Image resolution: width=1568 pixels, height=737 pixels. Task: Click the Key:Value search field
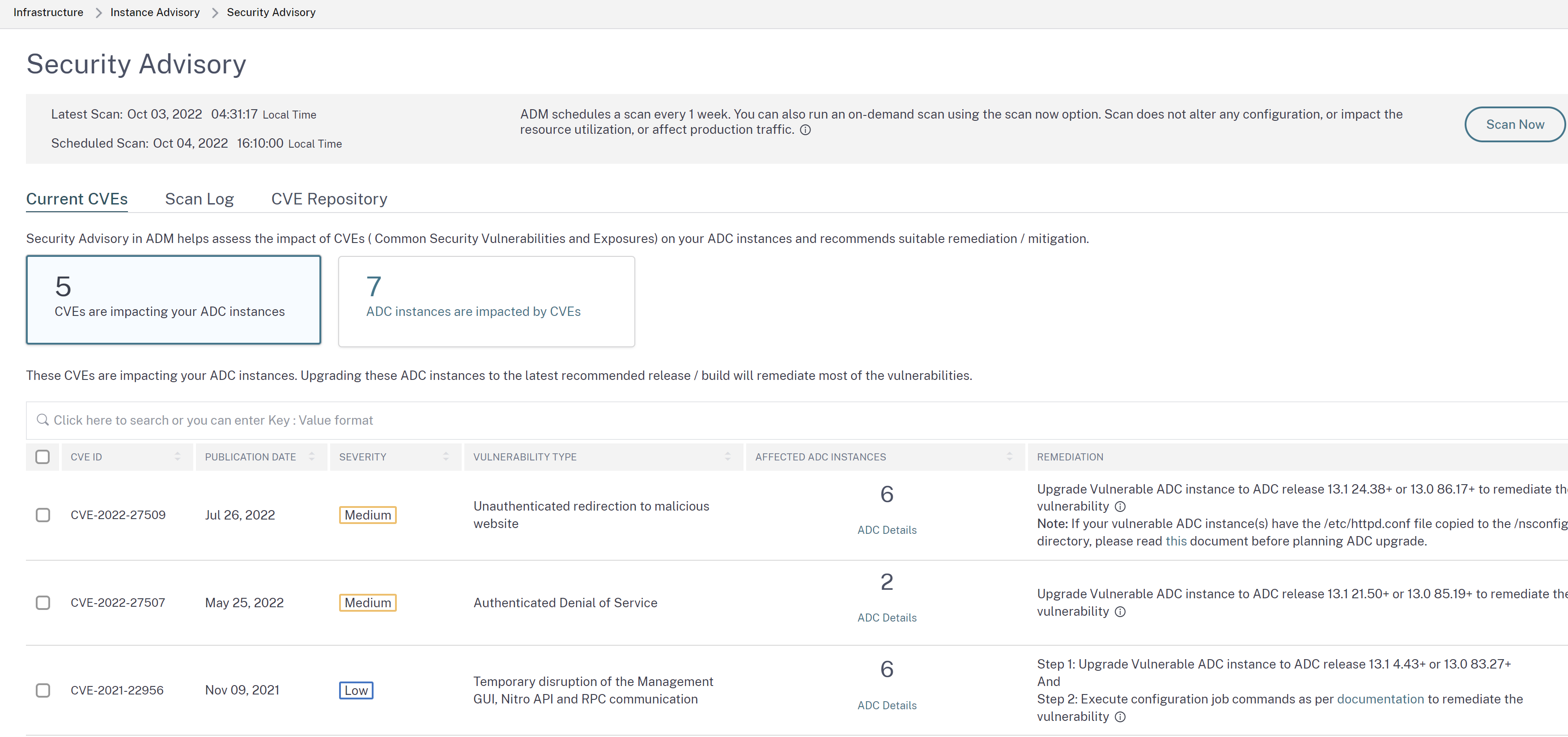[487, 420]
